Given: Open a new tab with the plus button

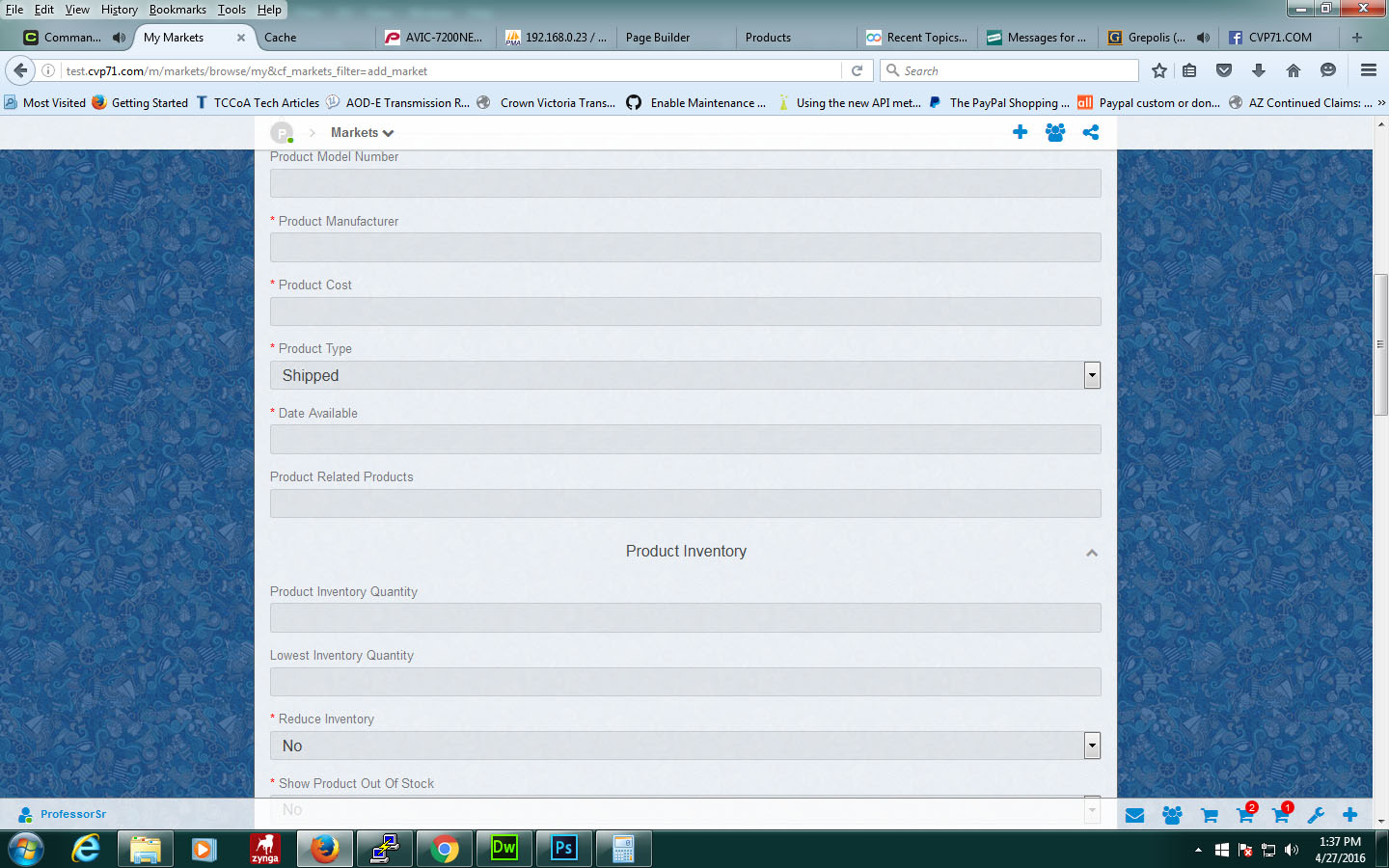Looking at the screenshot, I should click(x=1357, y=38).
